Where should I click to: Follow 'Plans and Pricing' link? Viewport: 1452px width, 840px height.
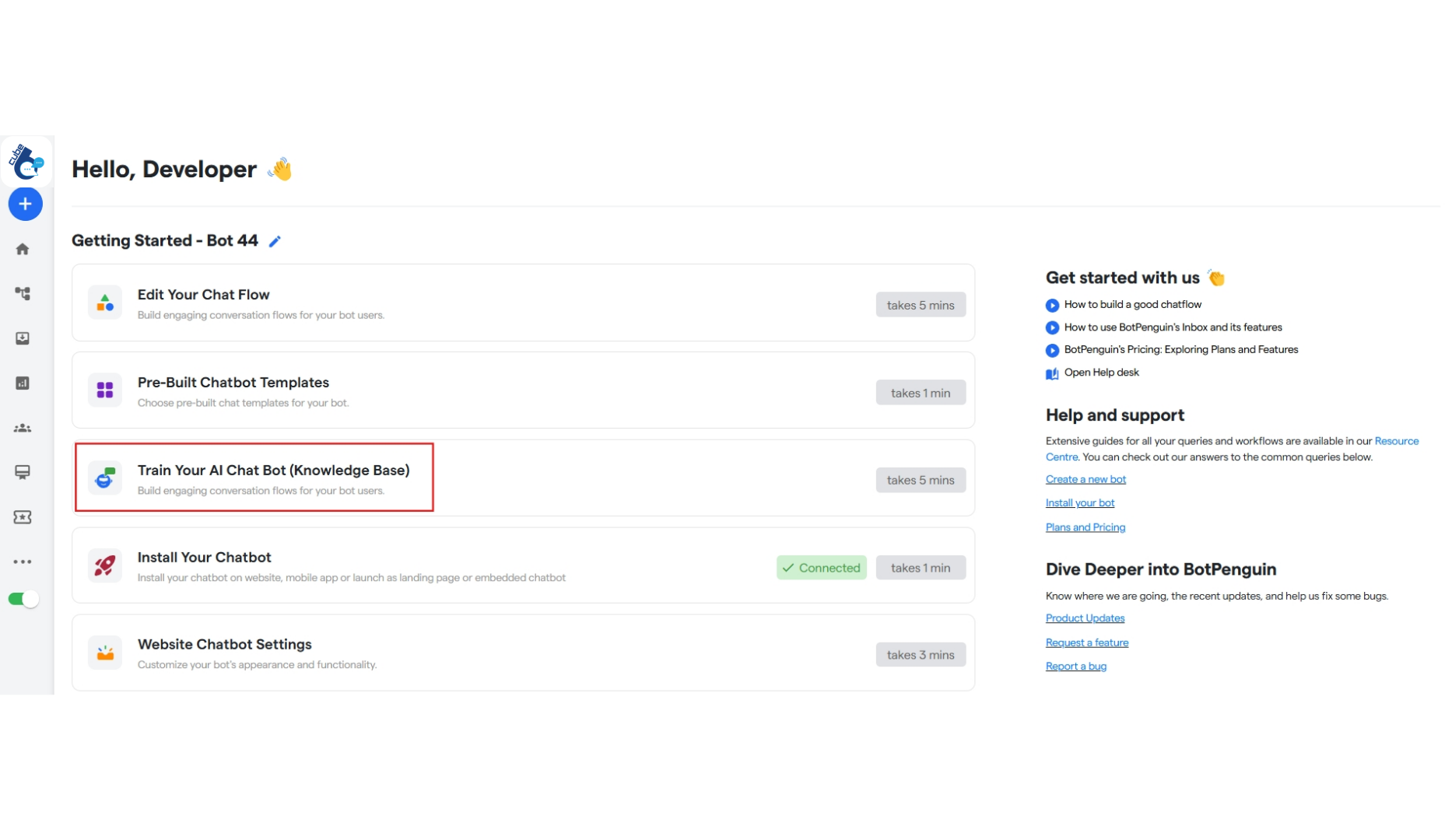click(x=1085, y=527)
